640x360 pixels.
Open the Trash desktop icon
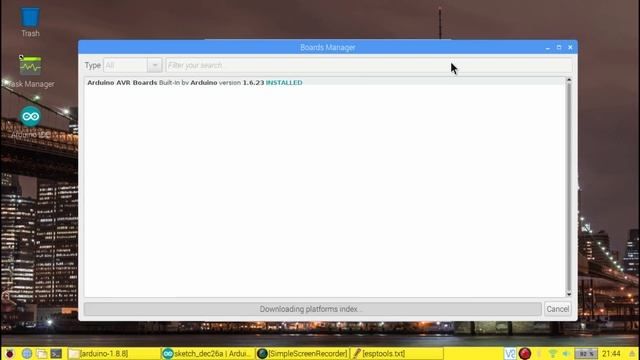tap(30, 23)
